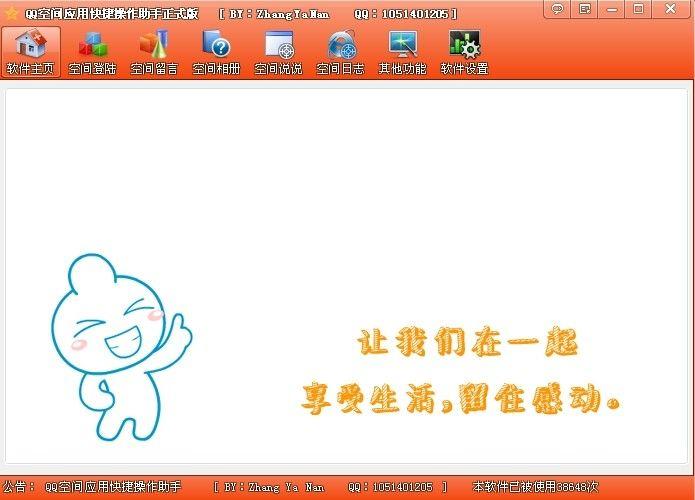
Task: Minimize the QQ空间 assistant window
Action: coord(612,9)
